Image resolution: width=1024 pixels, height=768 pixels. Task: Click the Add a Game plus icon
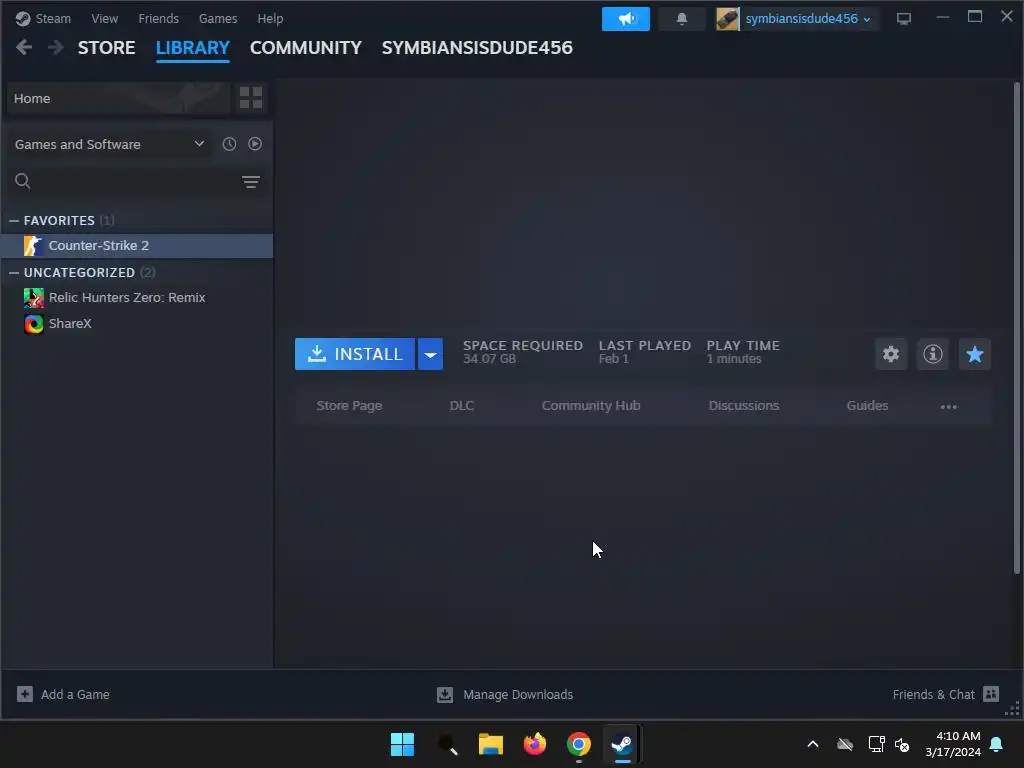pyautogui.click(x=25, y=694)
